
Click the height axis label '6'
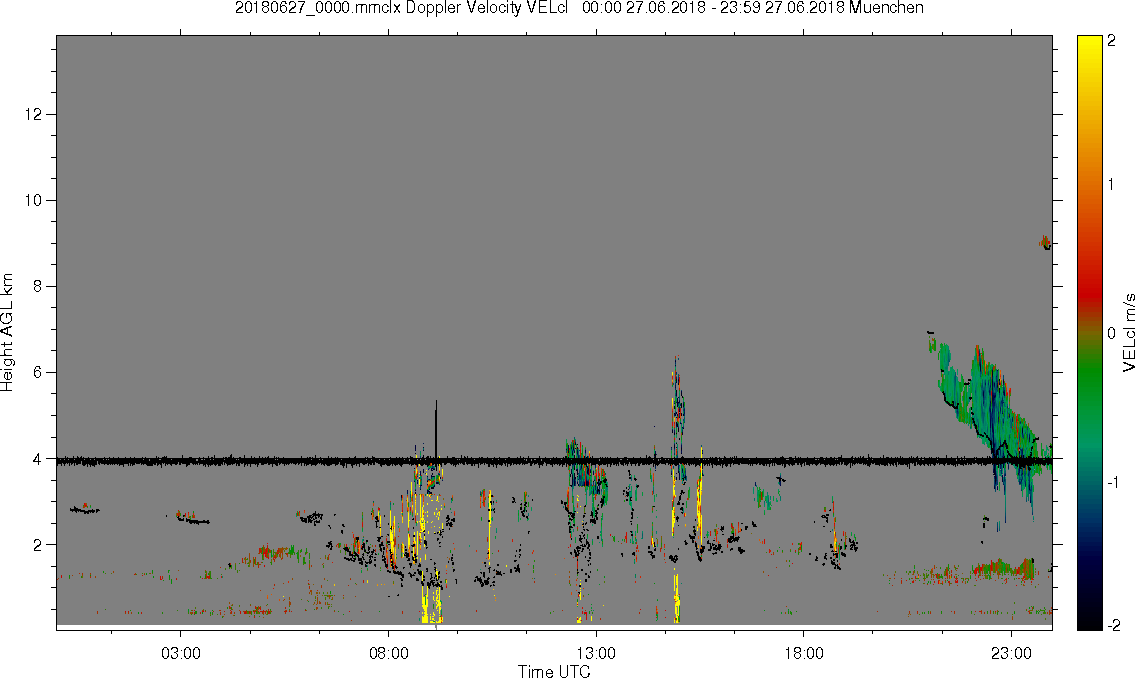click(37, 373)
